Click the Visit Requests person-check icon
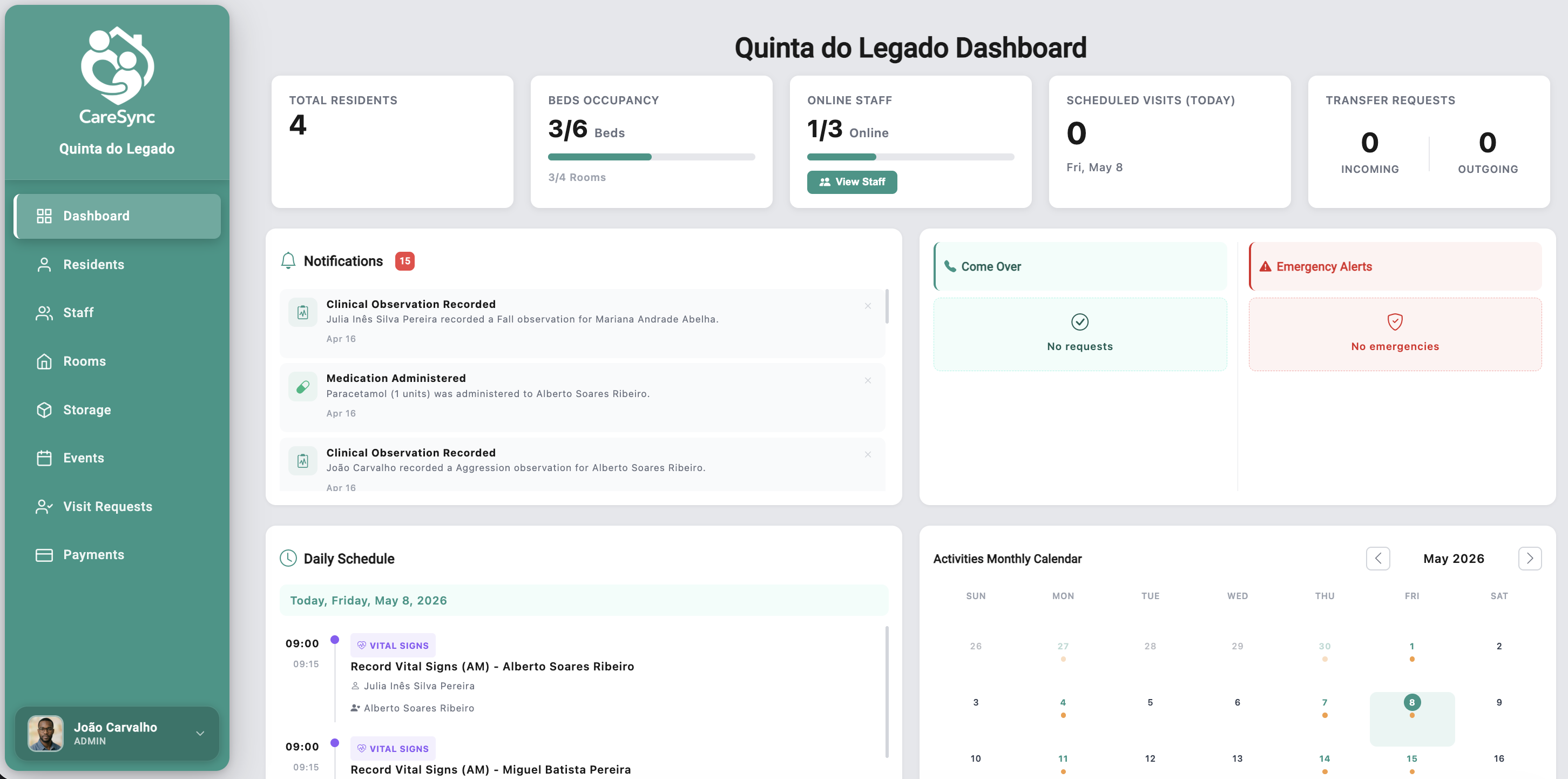This screenshot has height=779, width=1568. click(x=44, y=507)
